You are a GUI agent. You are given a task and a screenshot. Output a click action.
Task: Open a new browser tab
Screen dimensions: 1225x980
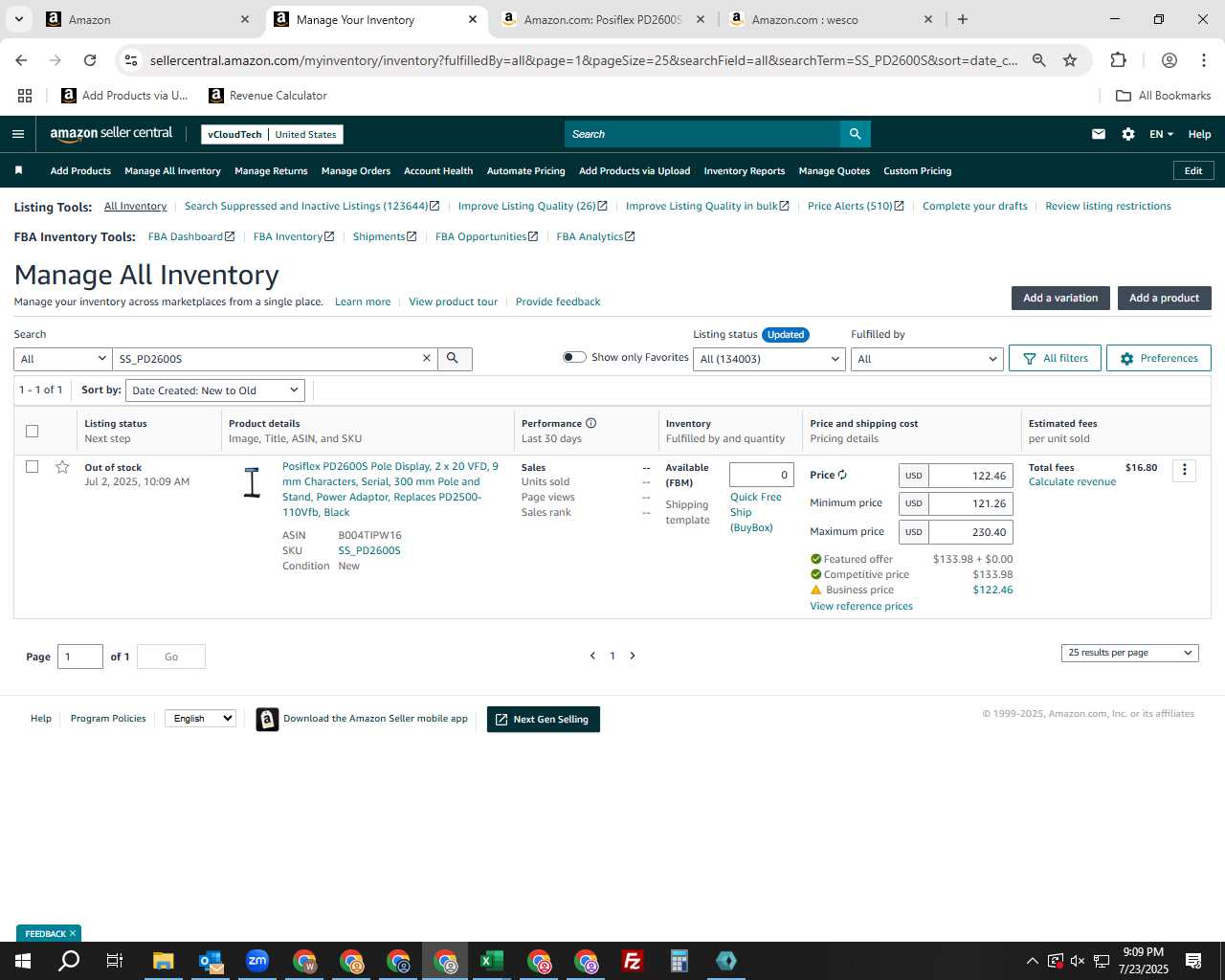click(x=963, y=19)
